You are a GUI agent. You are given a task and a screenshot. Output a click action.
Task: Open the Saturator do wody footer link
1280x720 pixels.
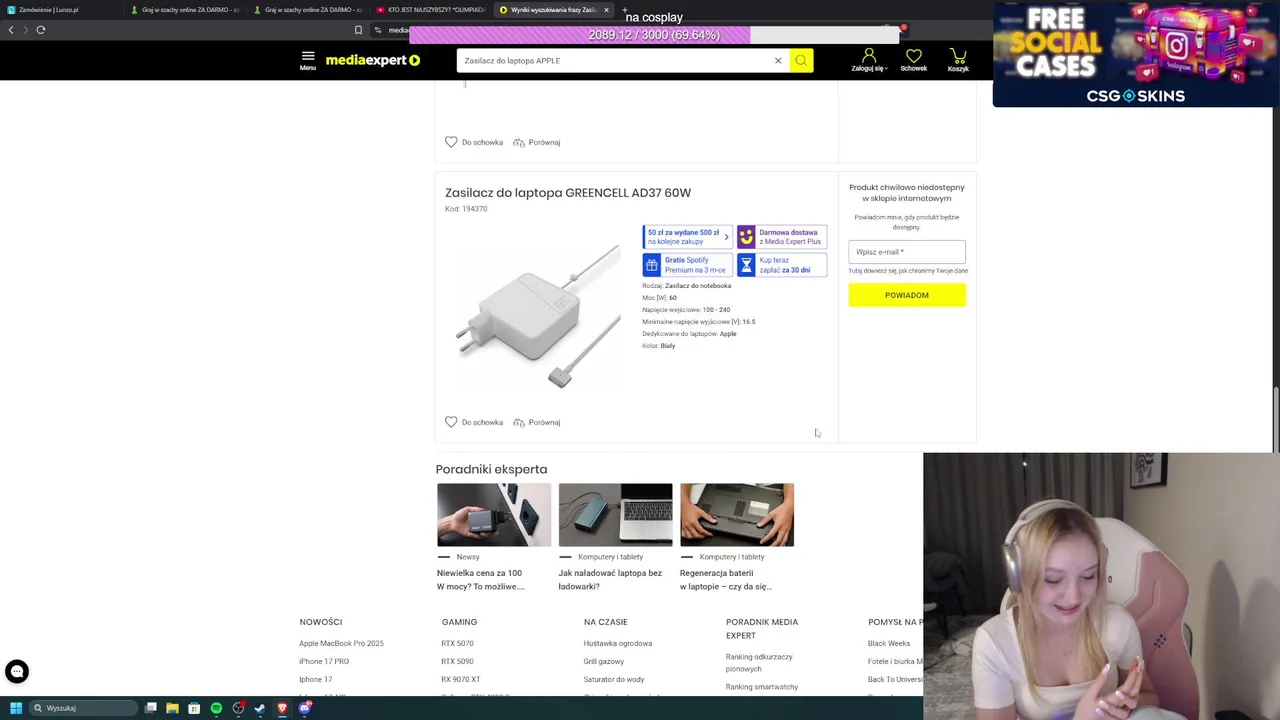[613, 679]
